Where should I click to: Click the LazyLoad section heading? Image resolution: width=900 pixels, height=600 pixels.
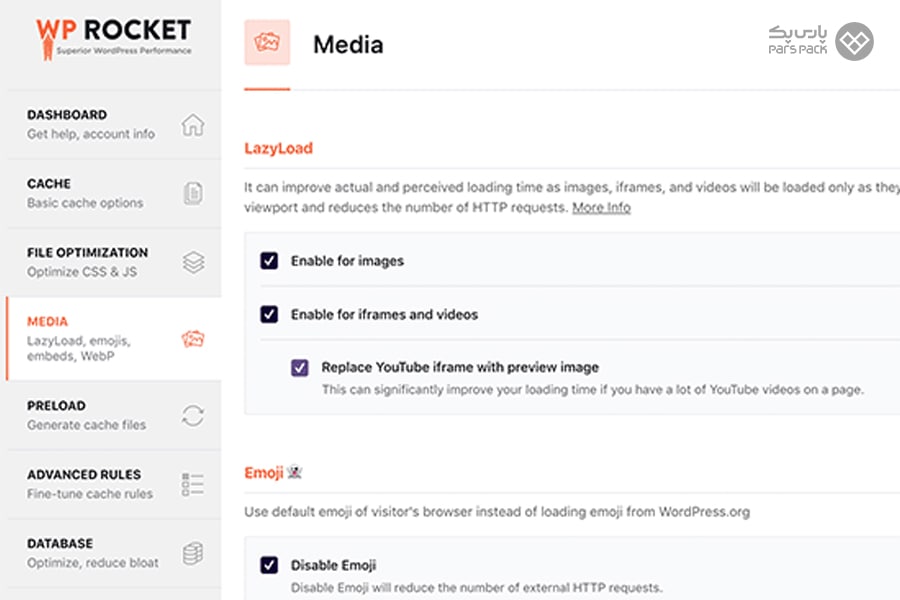pos(278,148)
